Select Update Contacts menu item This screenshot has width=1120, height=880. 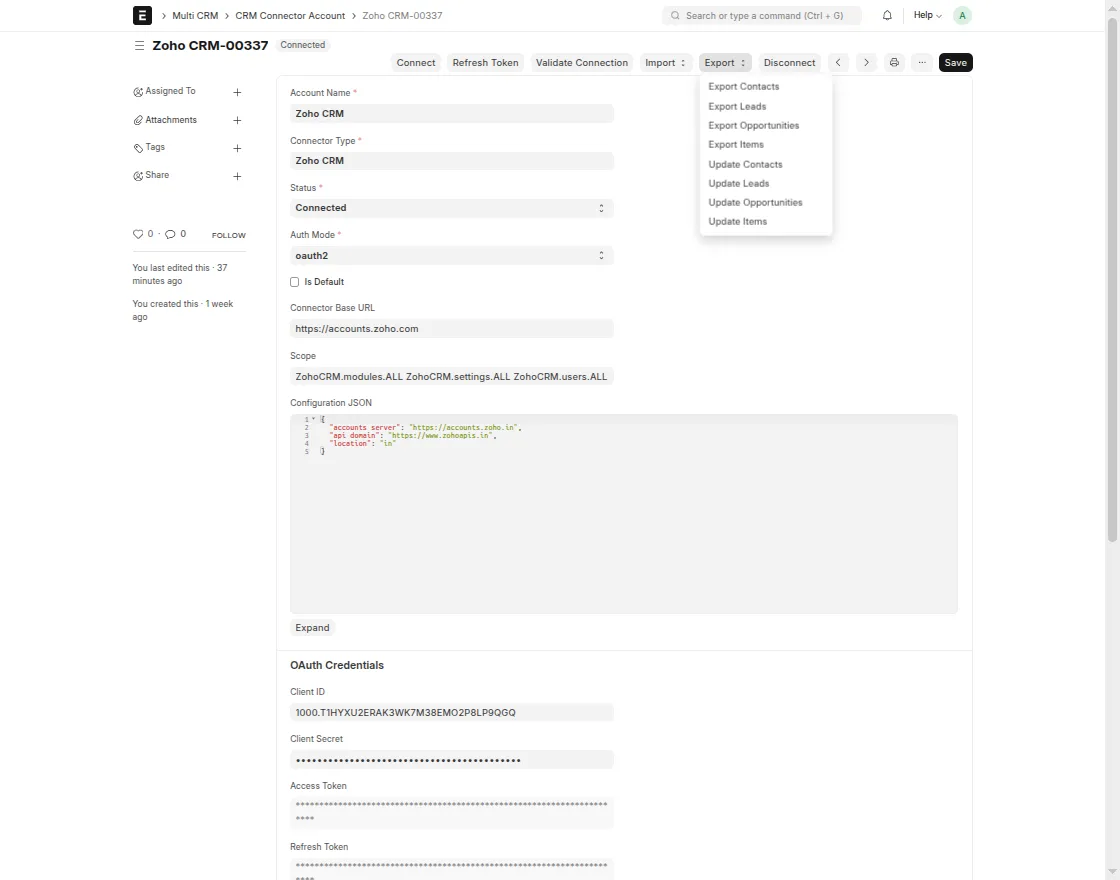[x=745, y=164]
